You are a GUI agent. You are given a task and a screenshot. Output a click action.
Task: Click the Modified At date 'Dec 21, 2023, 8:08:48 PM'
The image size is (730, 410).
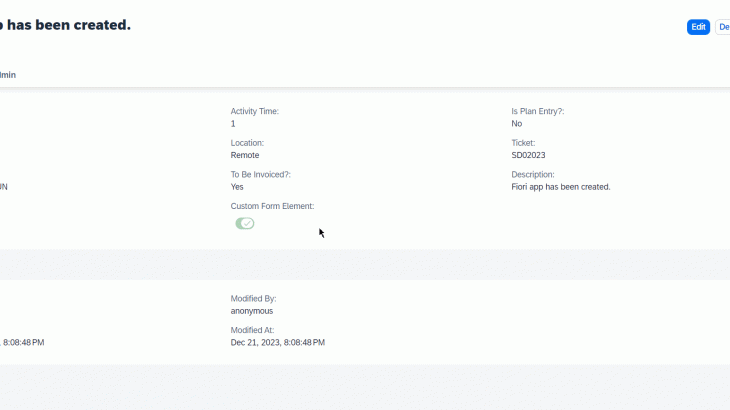[277, 343]
